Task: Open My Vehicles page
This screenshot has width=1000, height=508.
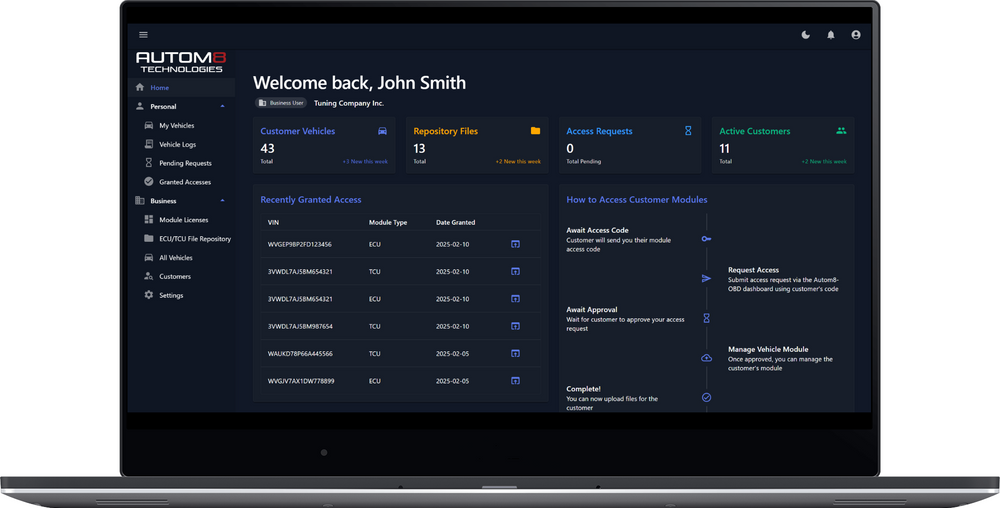Action: coord(176,126)
